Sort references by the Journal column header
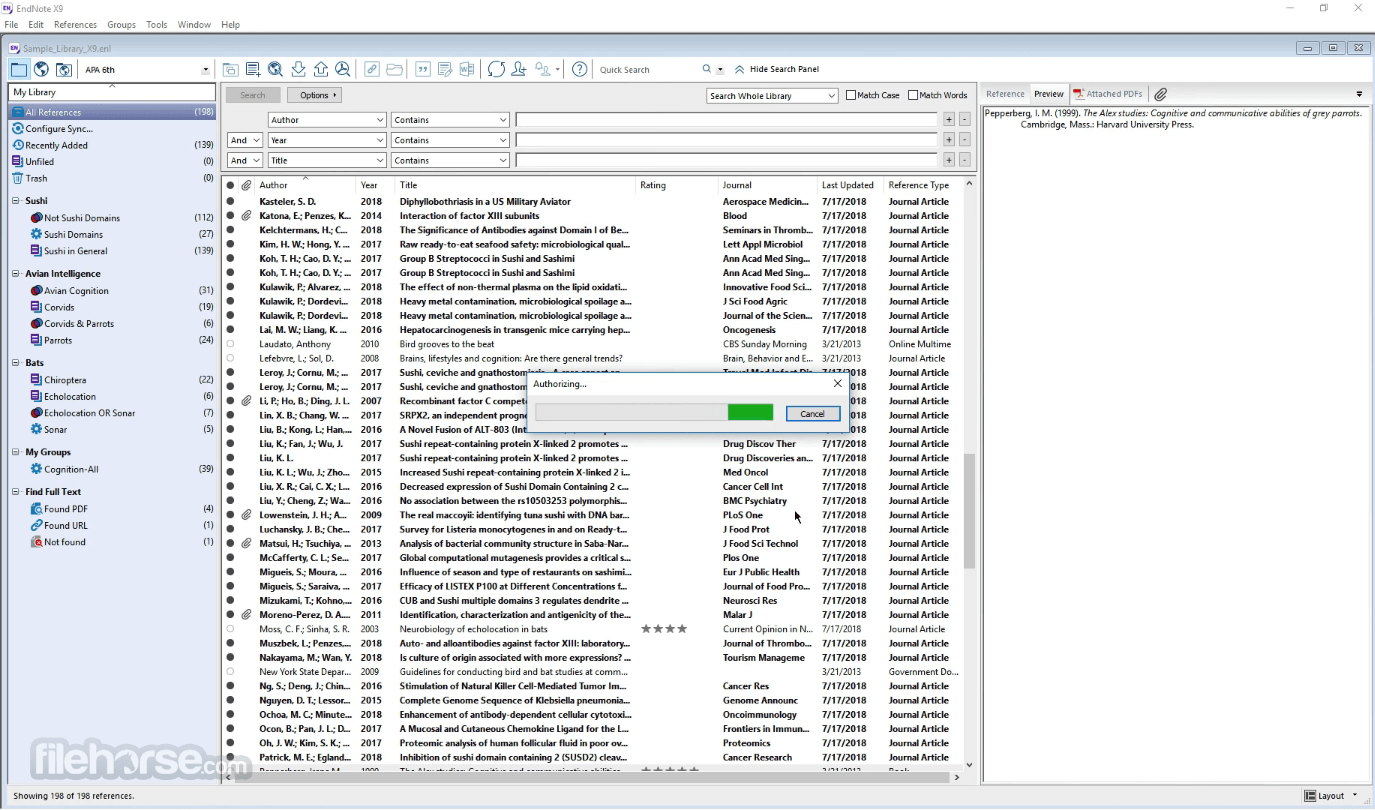 [766, 185]
